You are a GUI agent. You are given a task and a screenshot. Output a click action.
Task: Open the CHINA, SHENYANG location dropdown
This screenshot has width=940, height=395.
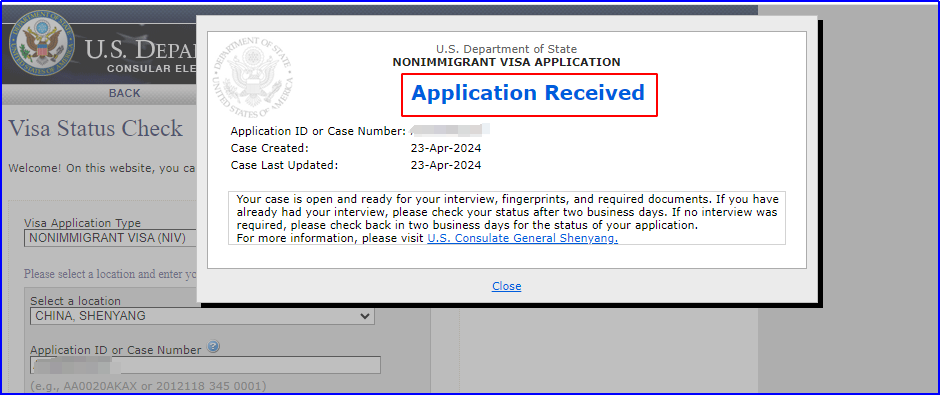(203, 316)
